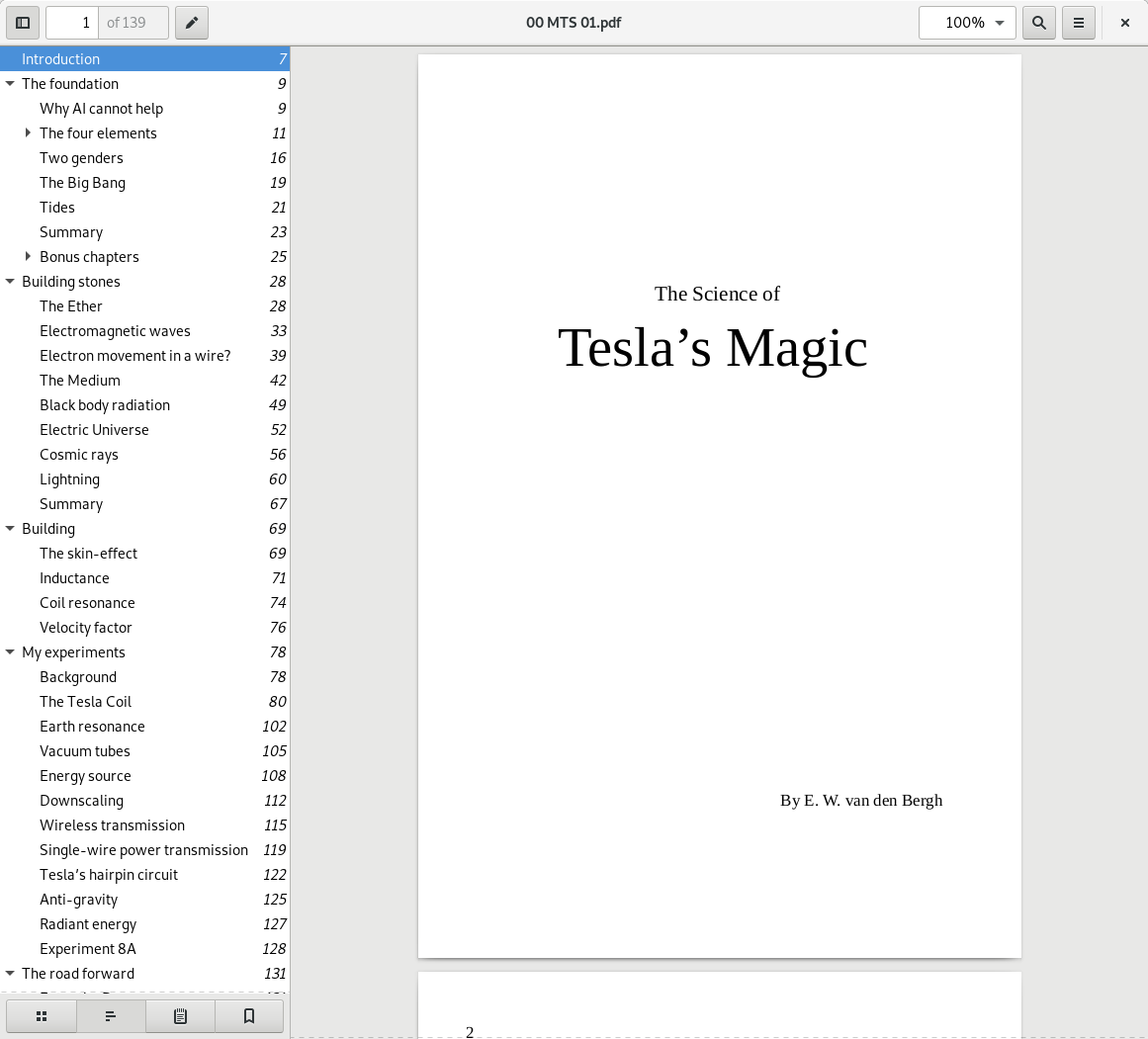The width and height of the screenshot is (1148, 1039).
Task: Jump to Coil resonance
Action: coord(145,603)
